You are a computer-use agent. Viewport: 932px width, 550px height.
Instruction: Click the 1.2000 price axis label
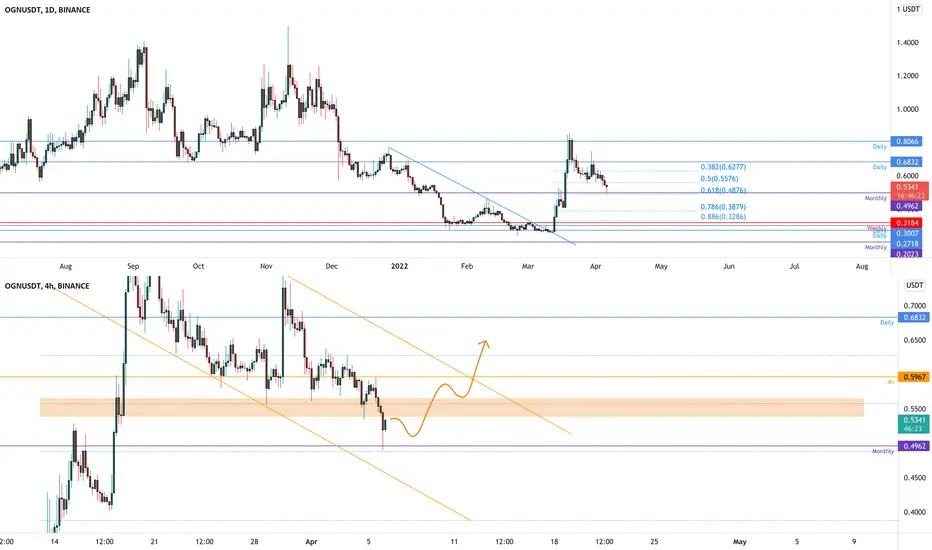coord(907,76)
